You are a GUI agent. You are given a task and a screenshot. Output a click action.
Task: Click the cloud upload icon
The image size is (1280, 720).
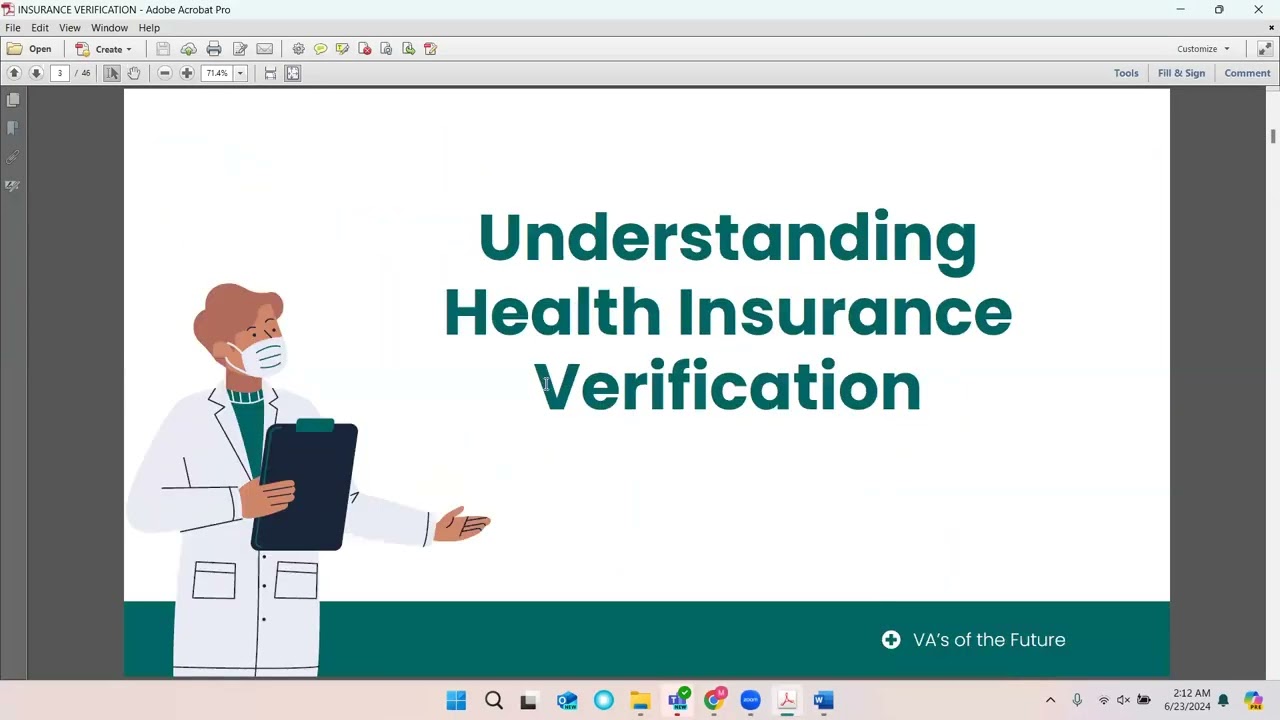188,49
